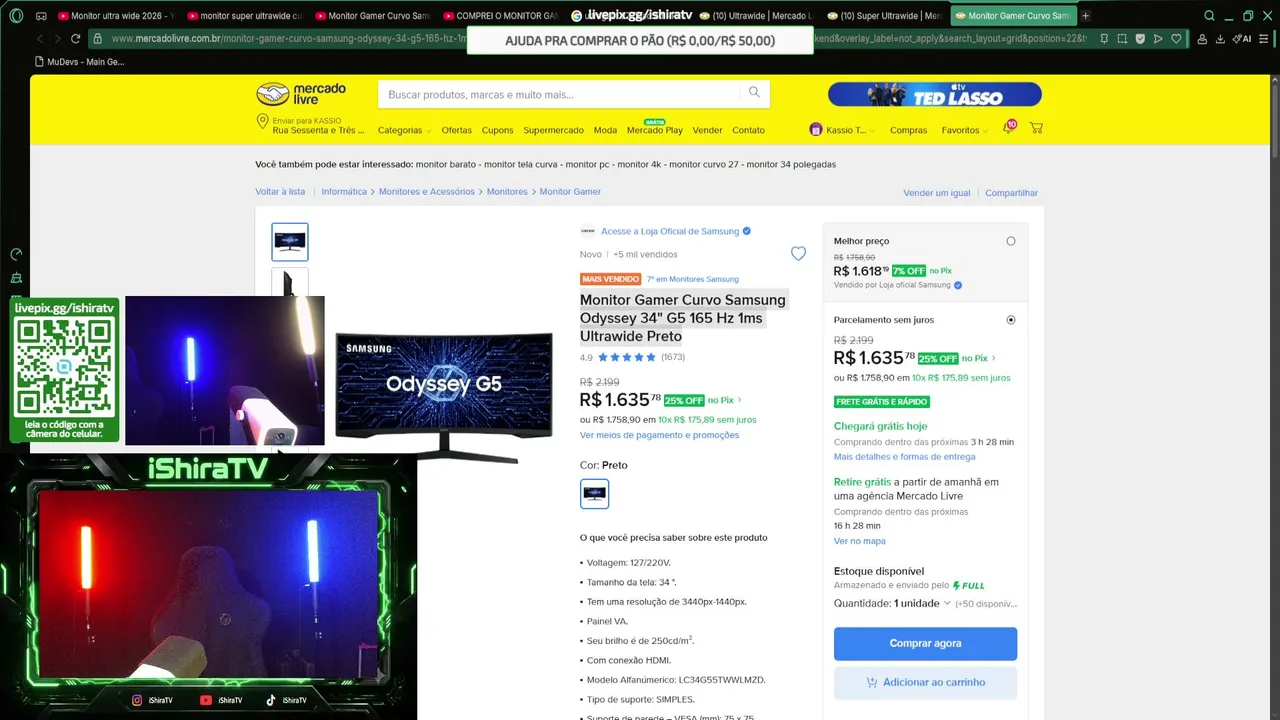Click the play arrow icon in address bar
Viewport: 1280px width, 720px height.
pos(1158,38)
